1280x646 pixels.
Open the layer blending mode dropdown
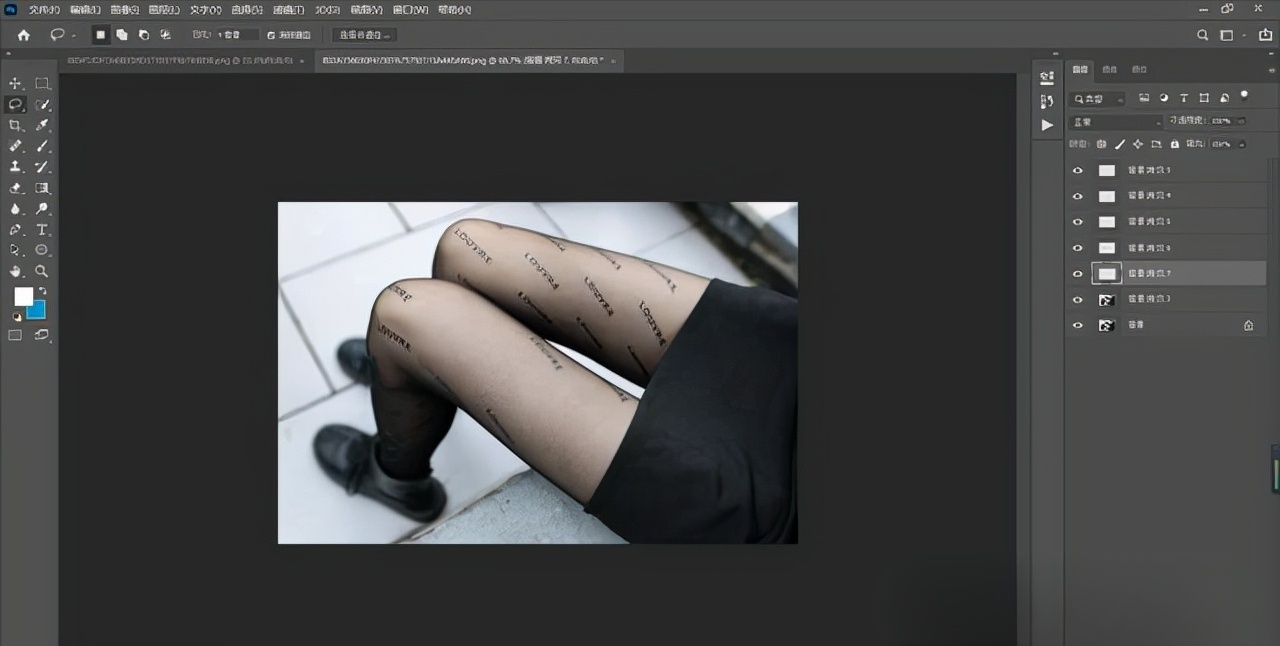click(1116, 122)
